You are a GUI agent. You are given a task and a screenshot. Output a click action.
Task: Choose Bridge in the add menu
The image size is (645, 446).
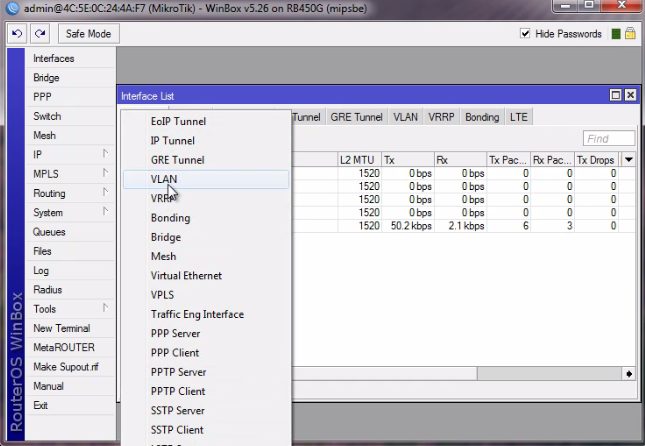[x=206, y=237]
